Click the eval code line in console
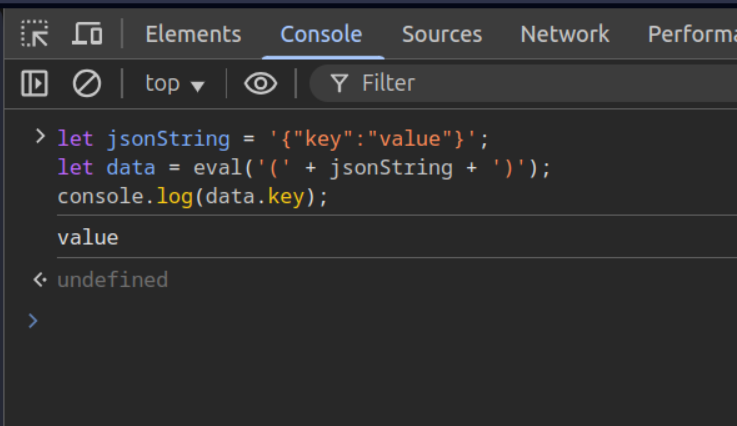The height and width of the screenshot is (426, 737). [x=304, y=168]
